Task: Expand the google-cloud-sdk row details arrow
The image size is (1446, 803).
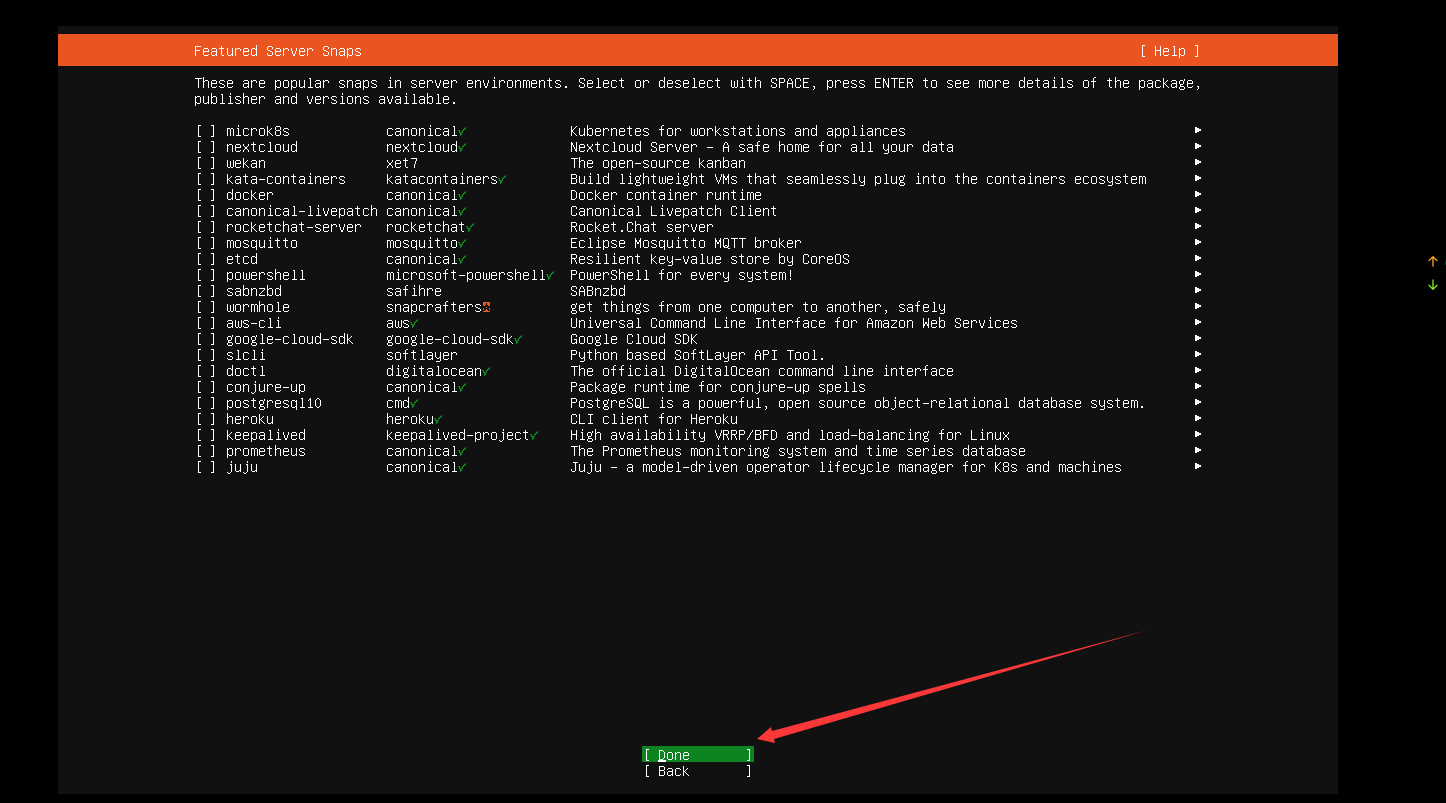Action: tap(1198, 338)
